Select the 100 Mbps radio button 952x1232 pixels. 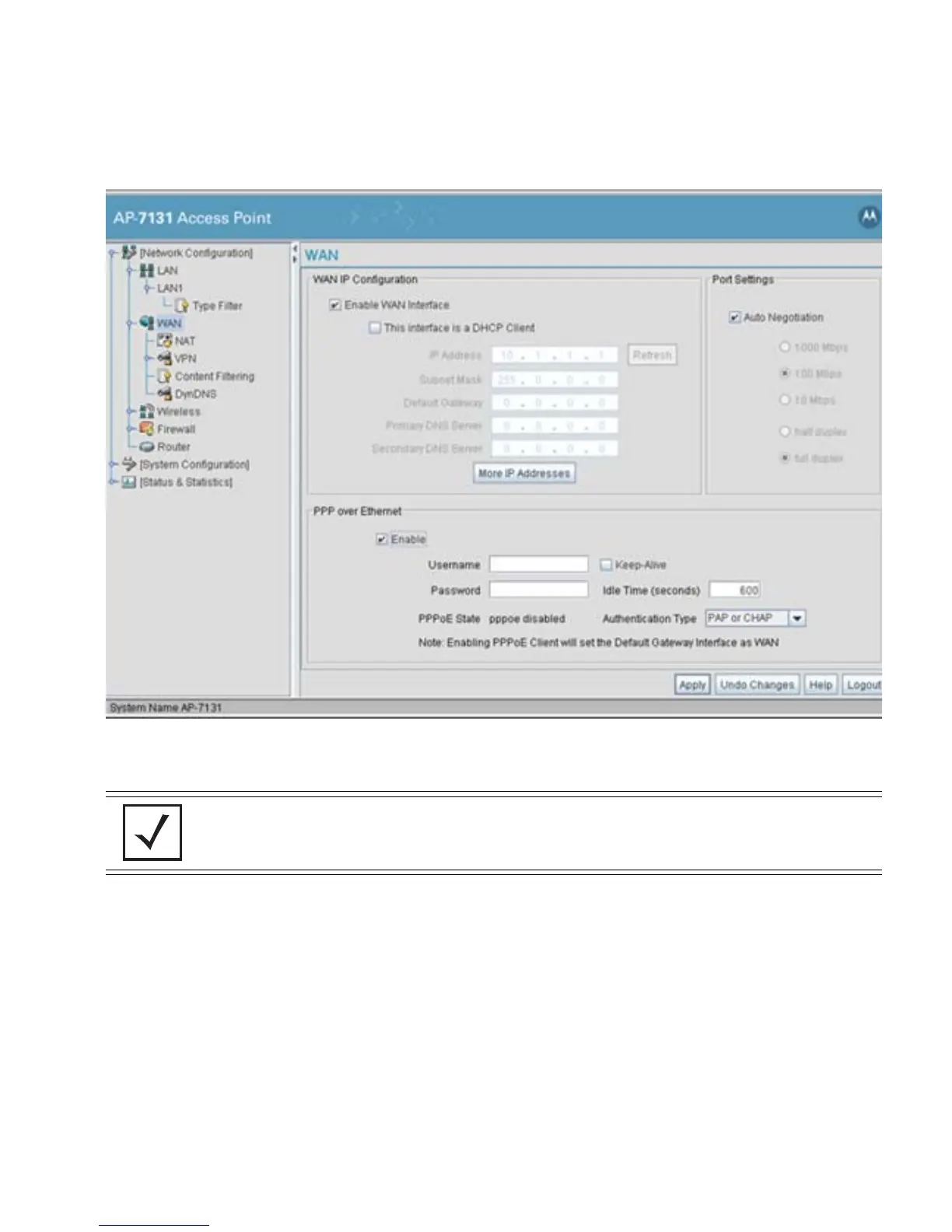(x=785, y=373)
